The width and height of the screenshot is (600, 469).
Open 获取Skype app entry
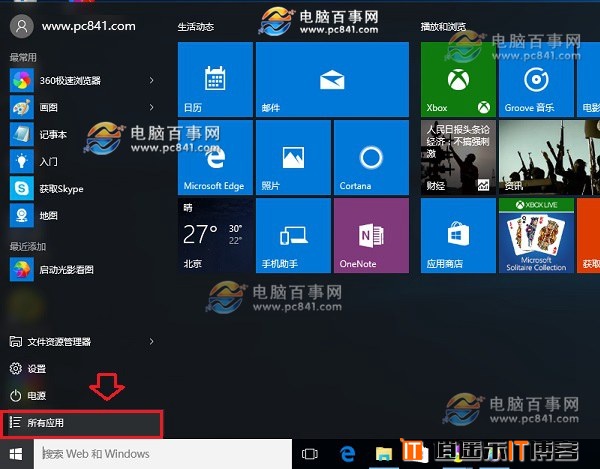coord(22,188)
